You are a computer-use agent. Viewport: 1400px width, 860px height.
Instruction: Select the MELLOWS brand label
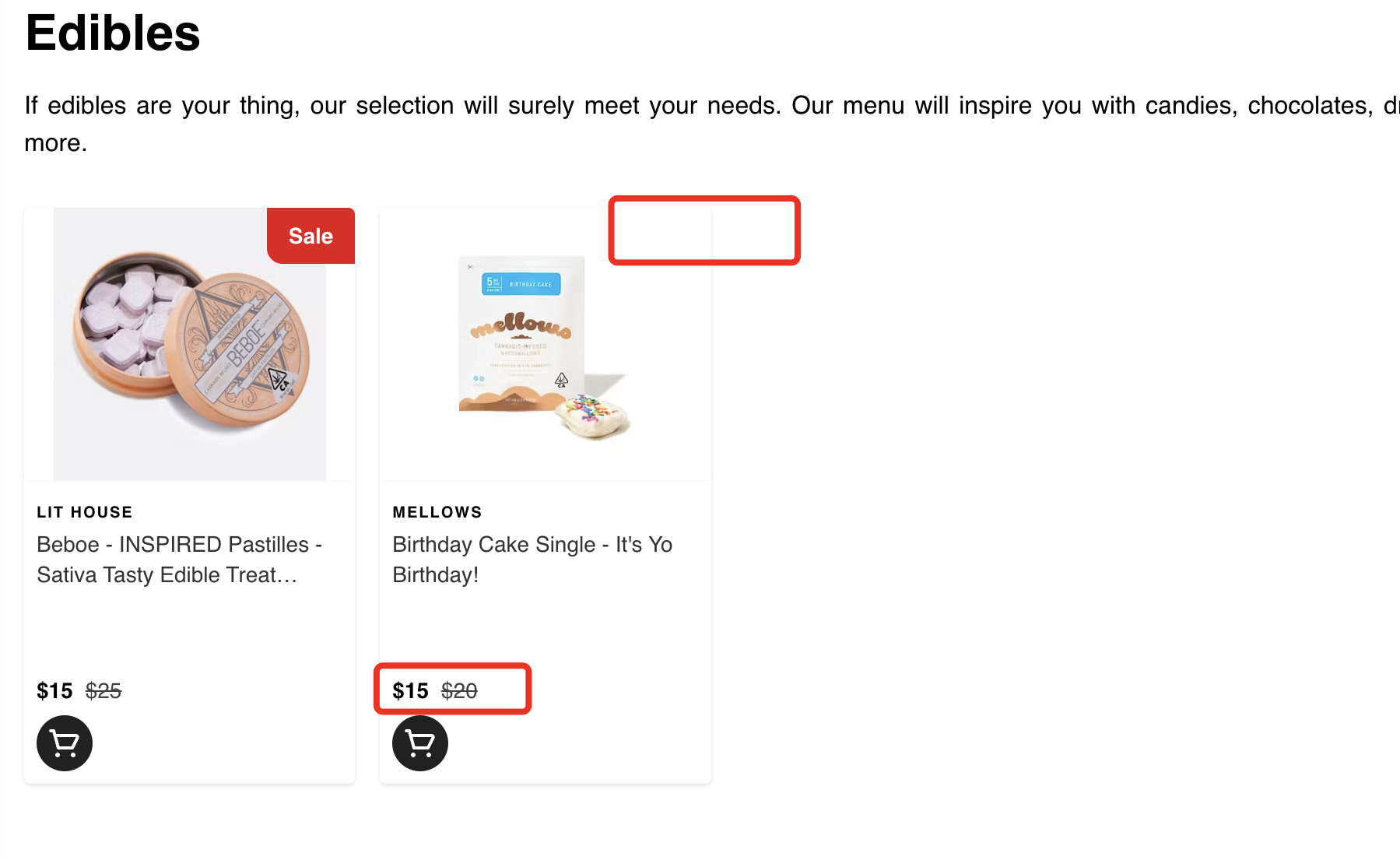pos(437,512)
